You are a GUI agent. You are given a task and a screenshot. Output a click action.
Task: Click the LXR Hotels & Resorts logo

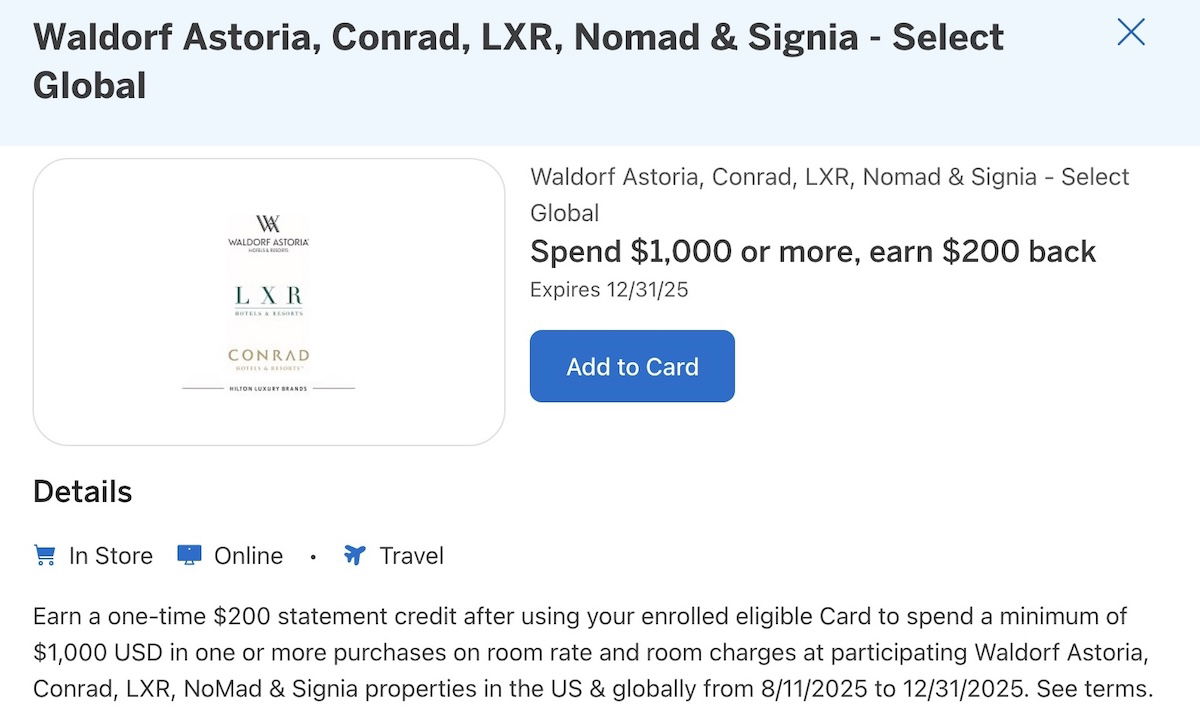[x=268, y=300]
